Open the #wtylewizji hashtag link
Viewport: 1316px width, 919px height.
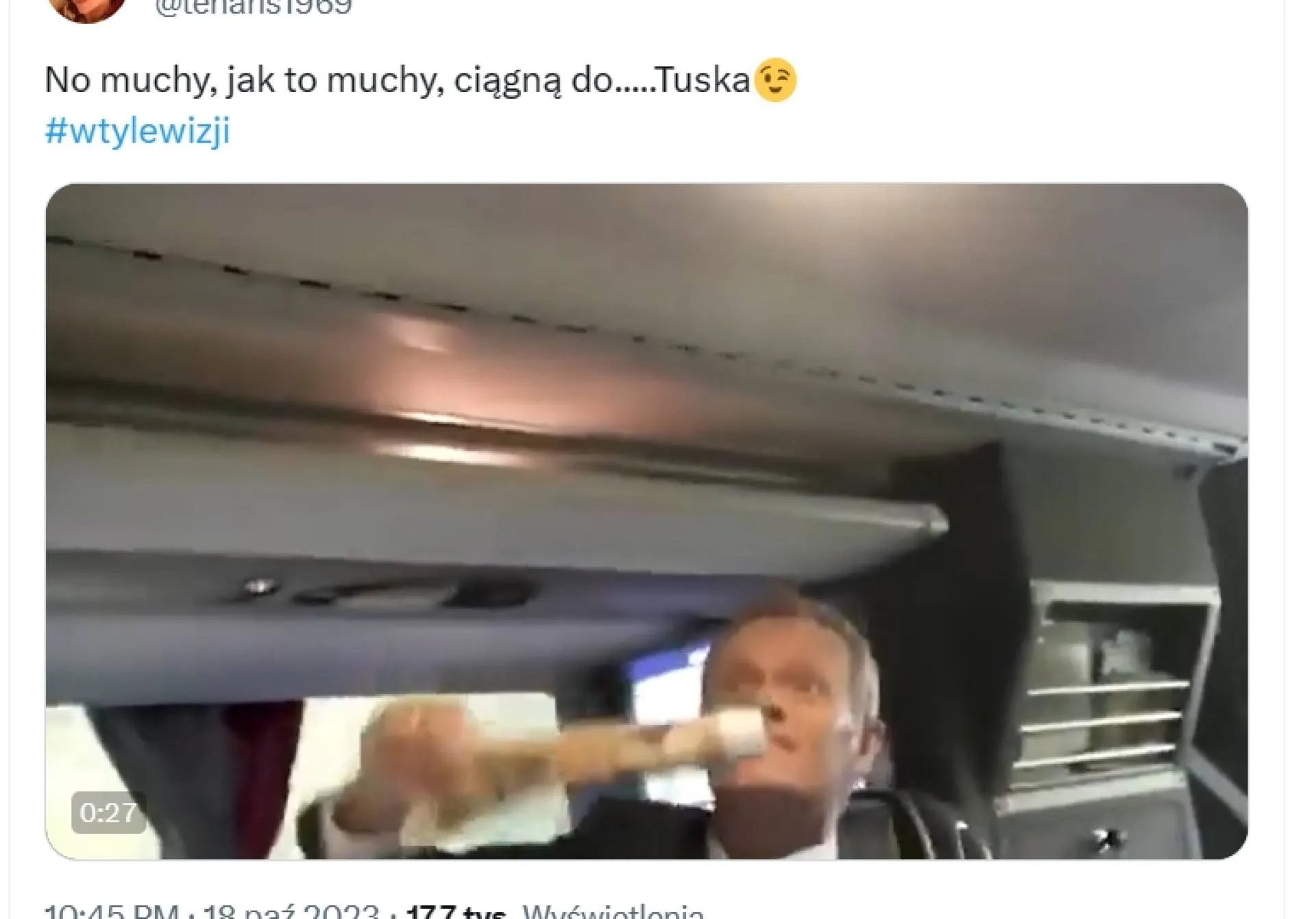point(137,130)
